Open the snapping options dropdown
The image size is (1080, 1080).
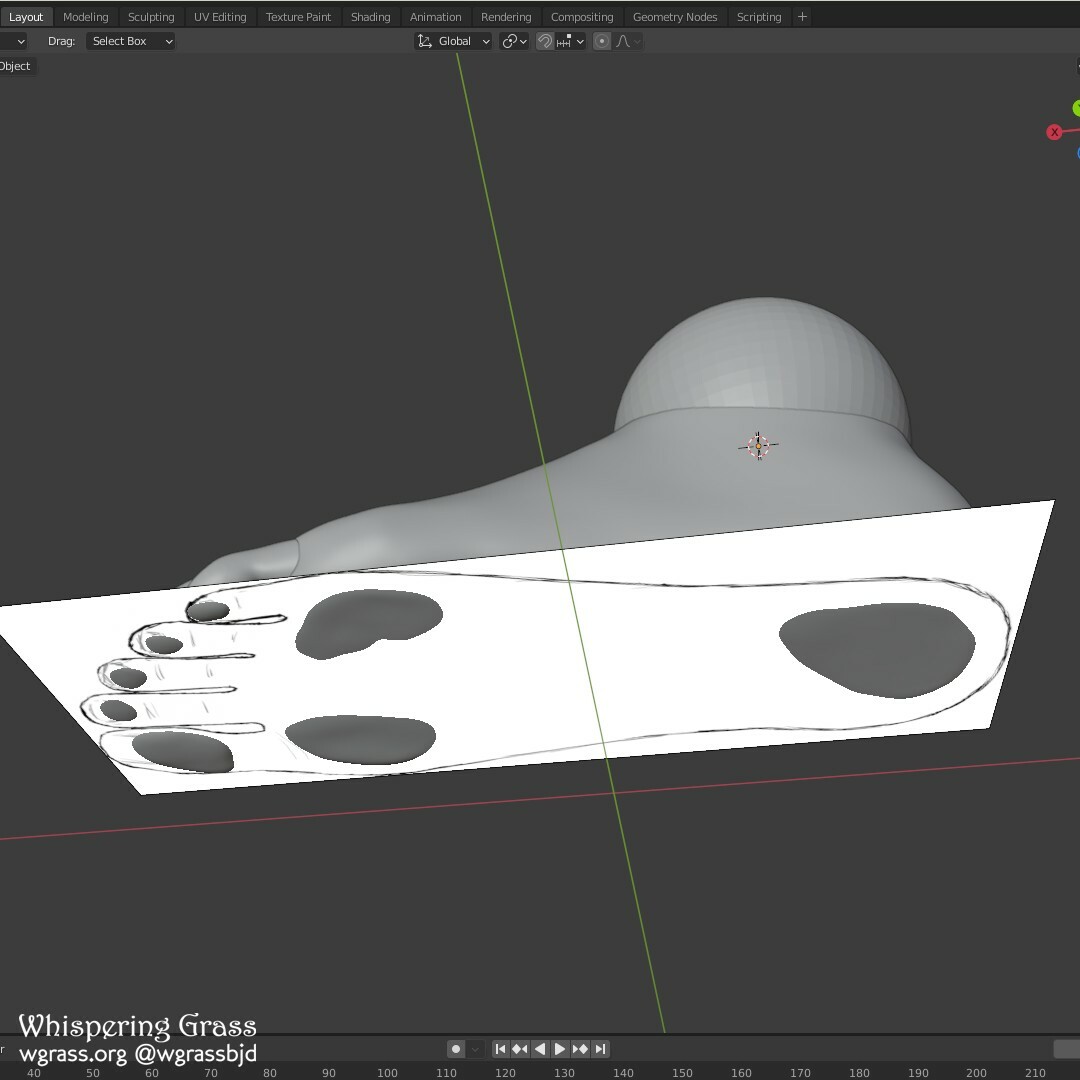[x=570, y=41]
